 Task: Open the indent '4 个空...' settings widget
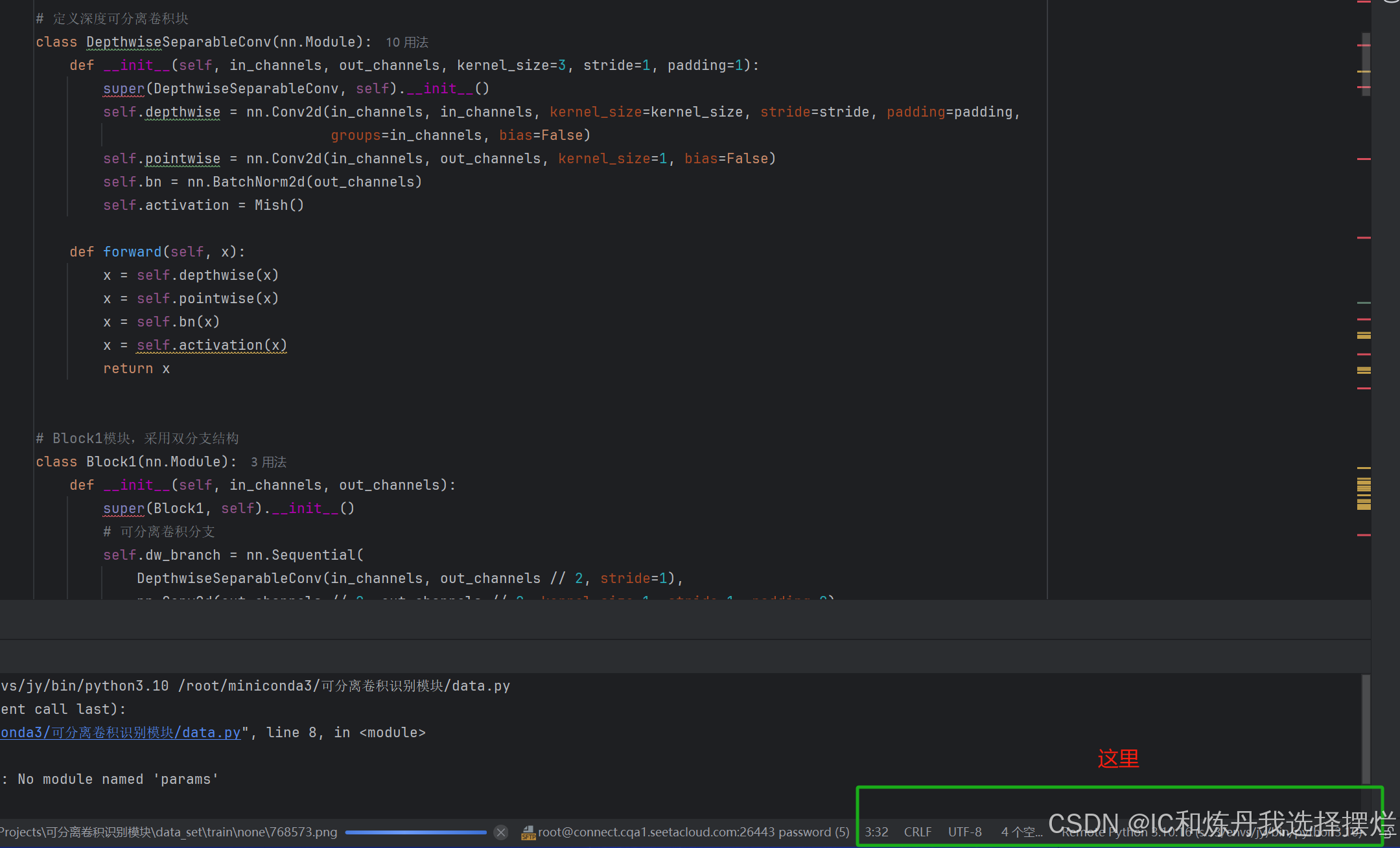click(1021, 832)
